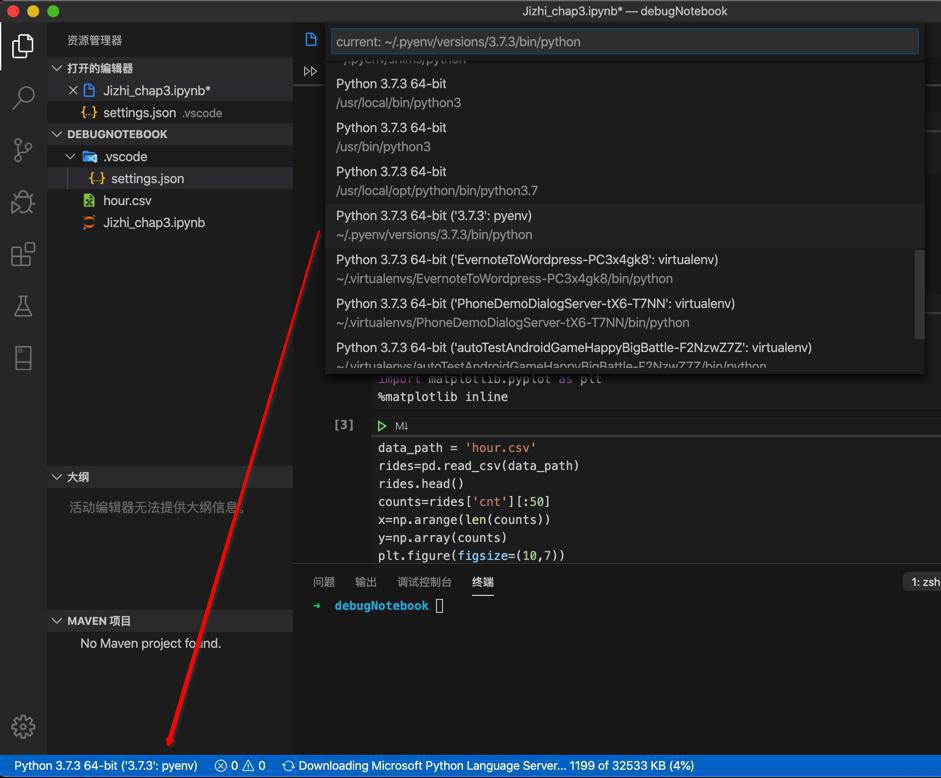The image size is (941, 778).
Task: Open Jizhi_chap3.ipynb in the file tree
Action: [170, 223]
